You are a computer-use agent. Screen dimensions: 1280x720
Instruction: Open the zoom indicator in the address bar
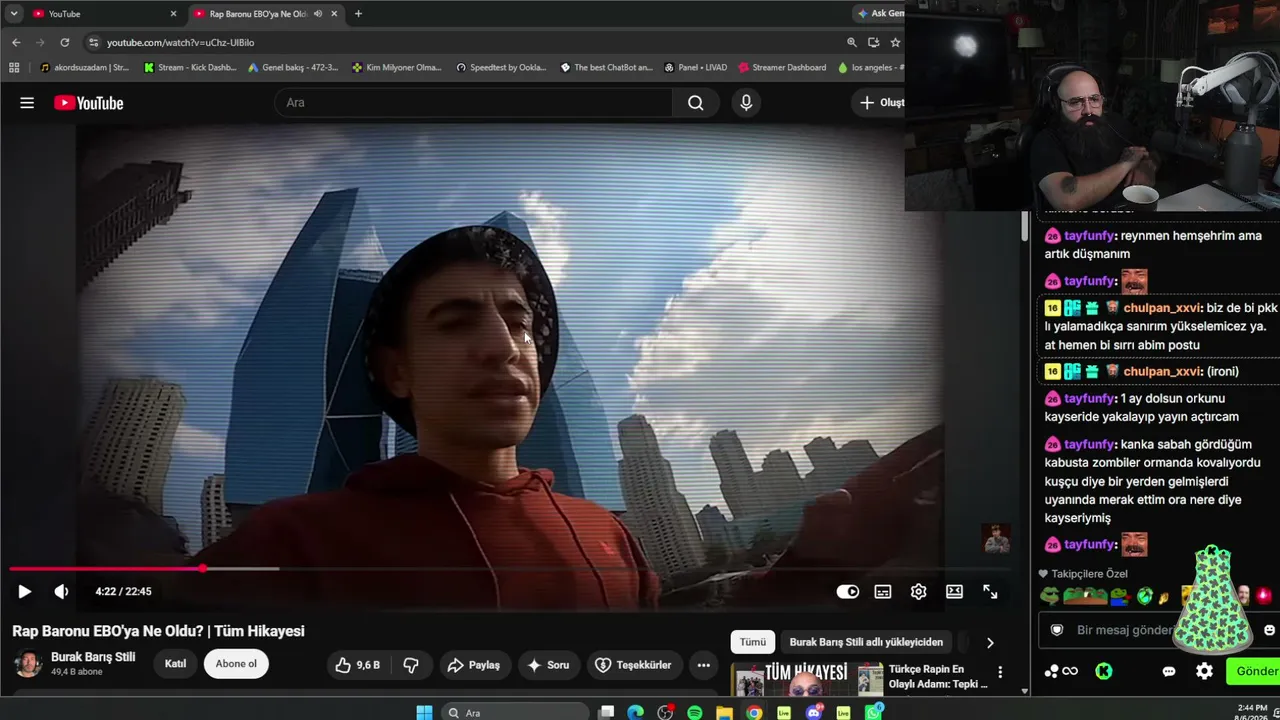pyautogui.click(x=852, y=43)
